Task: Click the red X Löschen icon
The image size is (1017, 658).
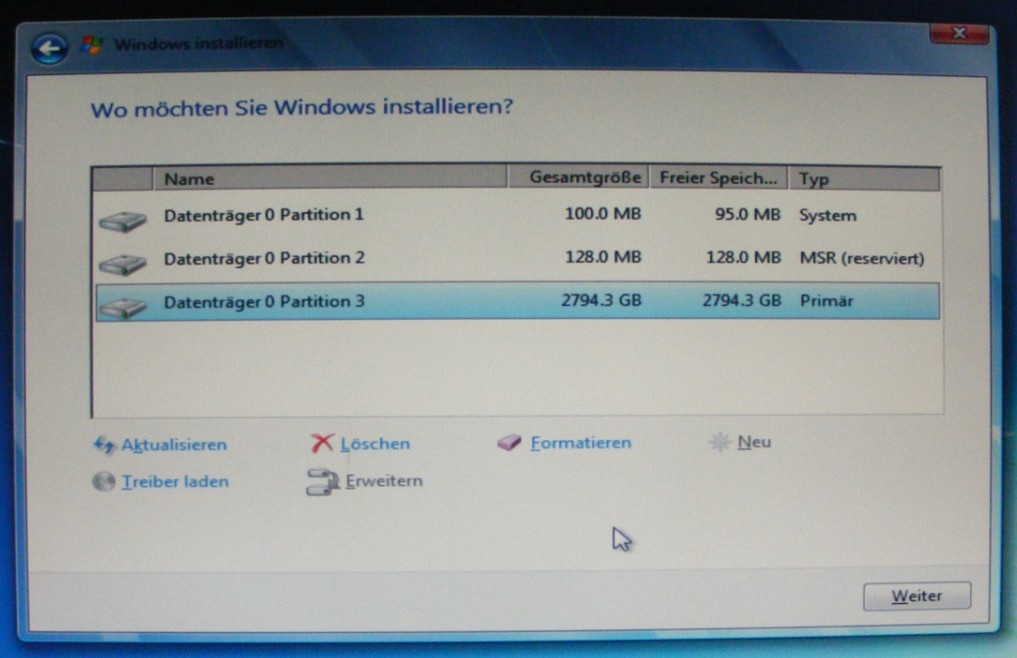Action: click(322, 443)
